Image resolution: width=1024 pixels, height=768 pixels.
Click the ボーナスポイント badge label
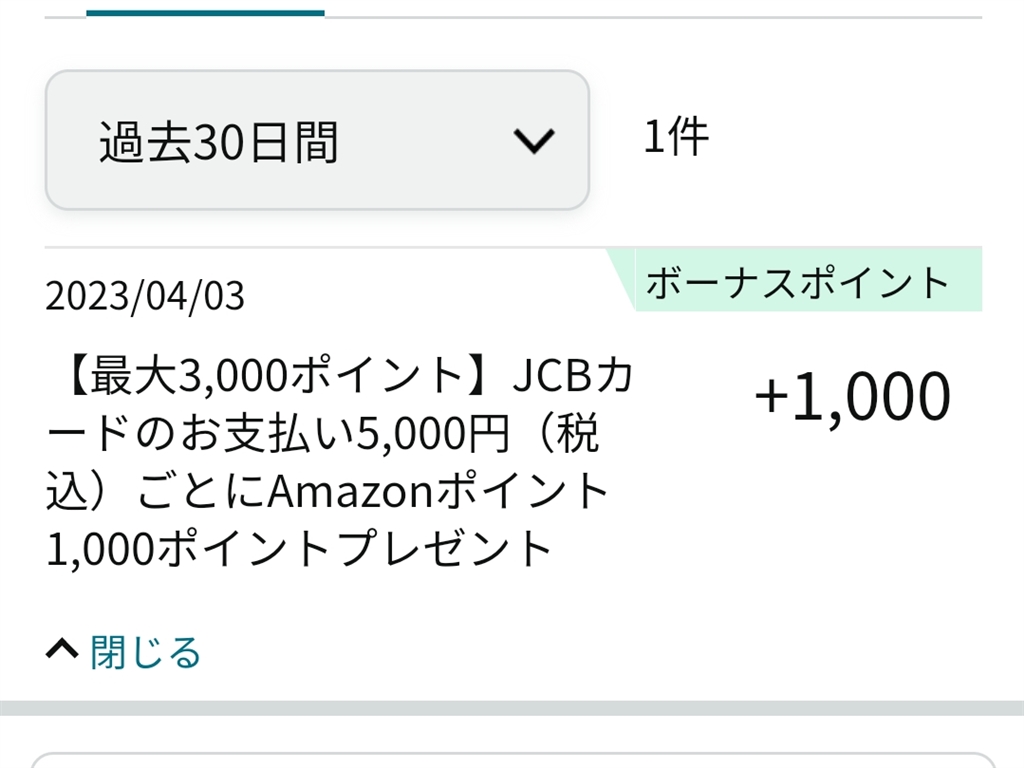tap(797, 283)
